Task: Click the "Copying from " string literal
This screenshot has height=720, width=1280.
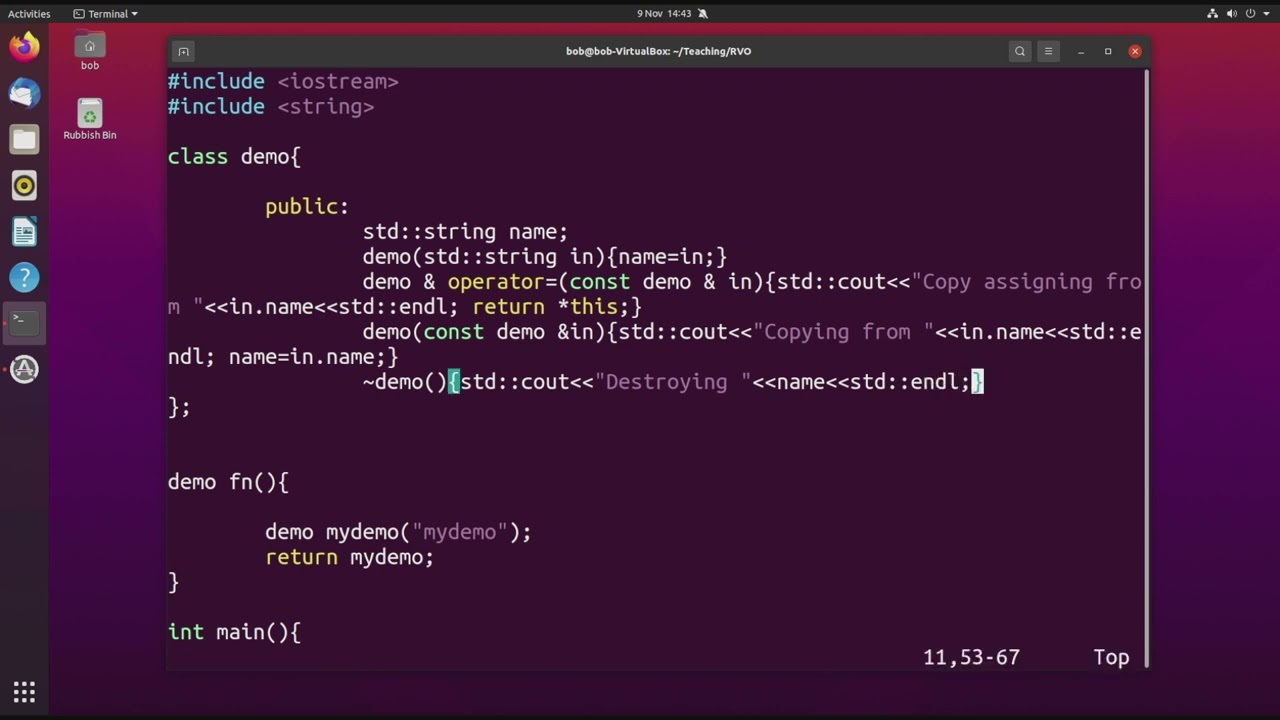Action: [x=843, y=332]
